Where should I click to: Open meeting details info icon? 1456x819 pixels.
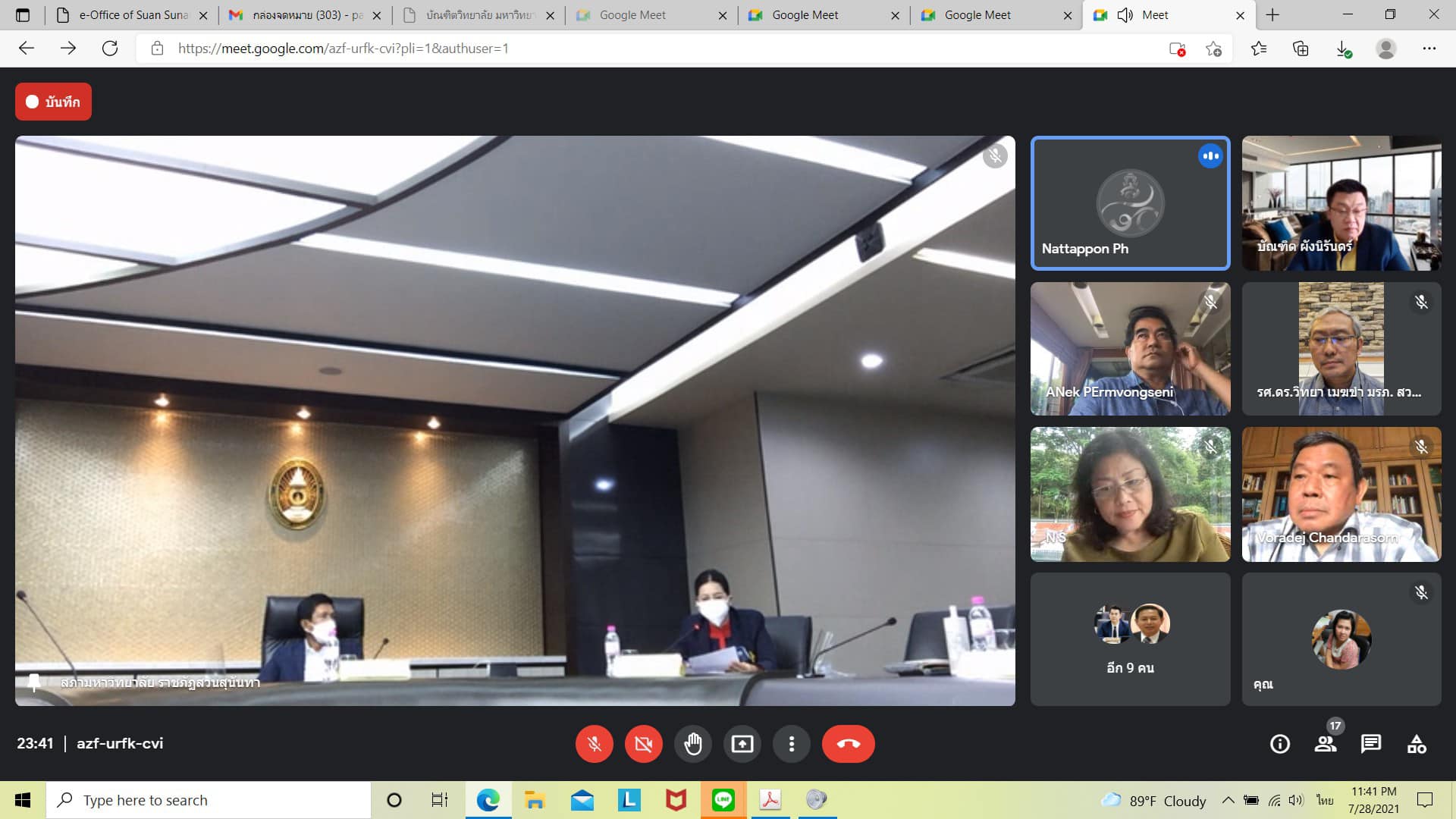tap(1279, 744)
